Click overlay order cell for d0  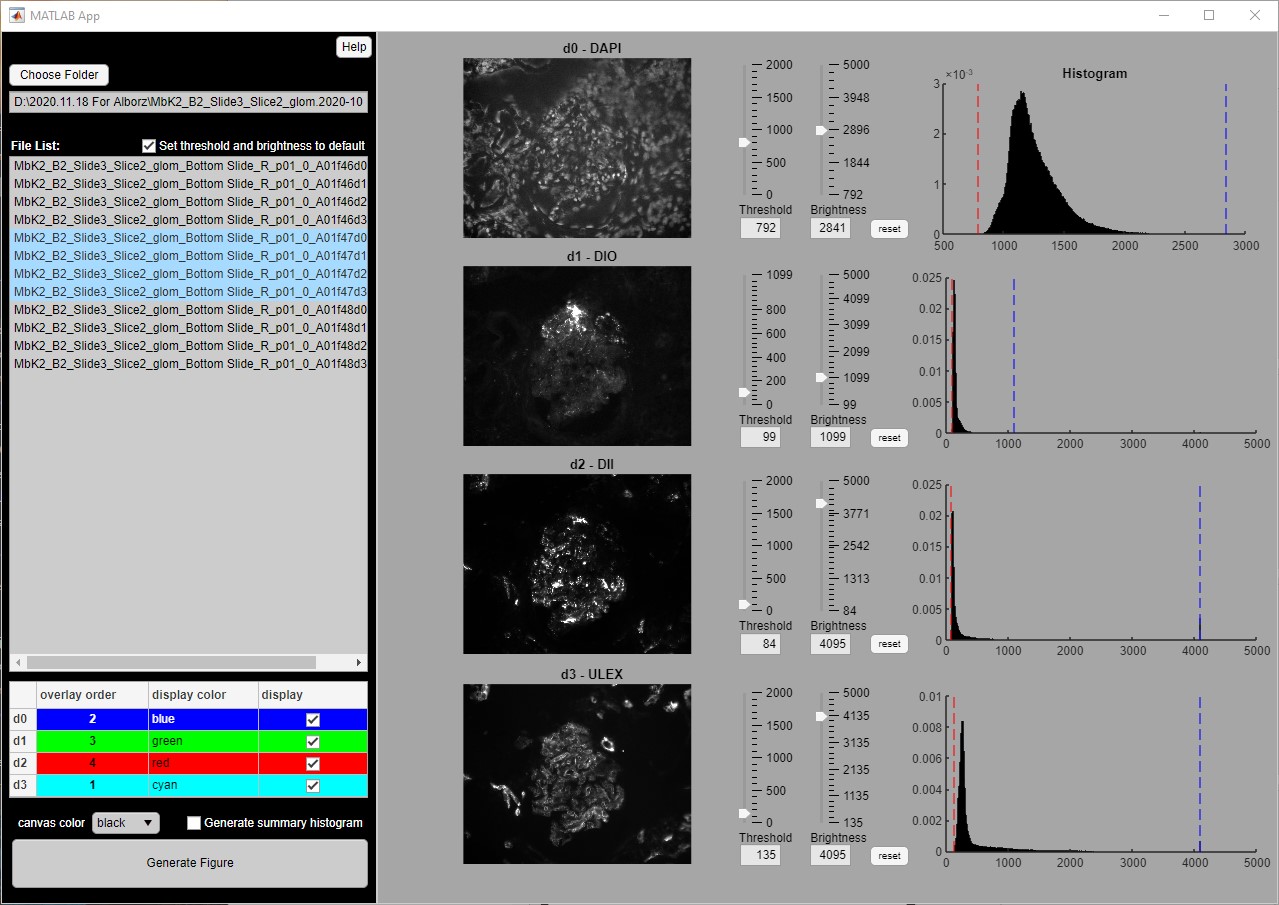(x=92, y=720)
